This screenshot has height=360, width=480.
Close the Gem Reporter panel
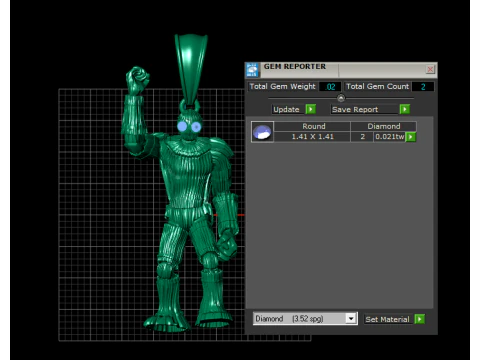pos(430,69)
